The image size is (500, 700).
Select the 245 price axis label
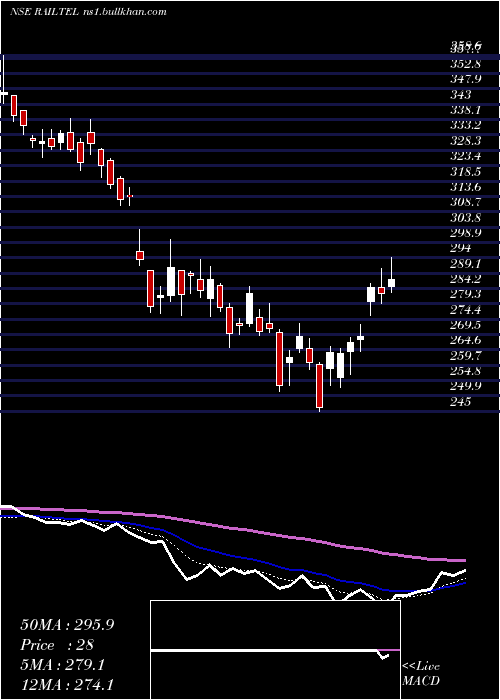pyautogui.click(x=461, y=402)
